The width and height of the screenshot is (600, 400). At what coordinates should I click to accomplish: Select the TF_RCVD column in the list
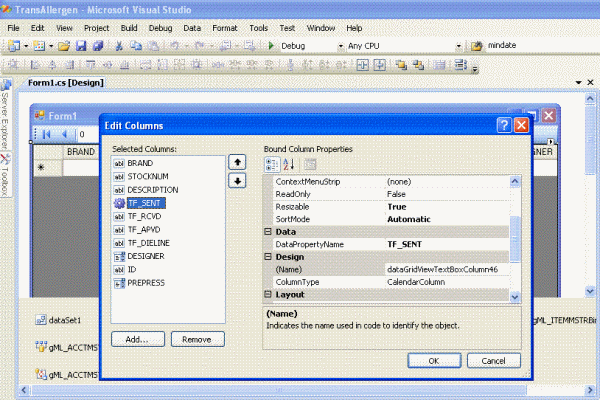pyautogui.click(x=144, y=216)
